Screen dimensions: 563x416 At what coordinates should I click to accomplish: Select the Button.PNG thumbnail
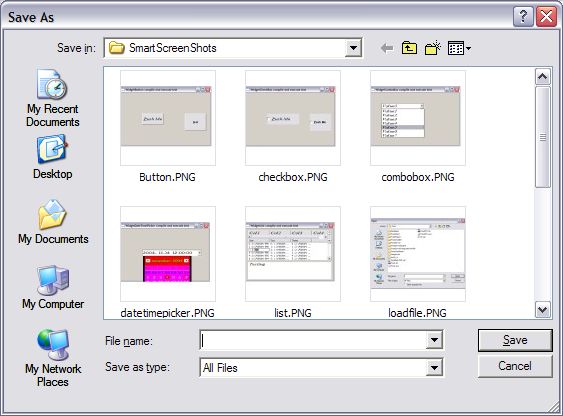point(168,118)
